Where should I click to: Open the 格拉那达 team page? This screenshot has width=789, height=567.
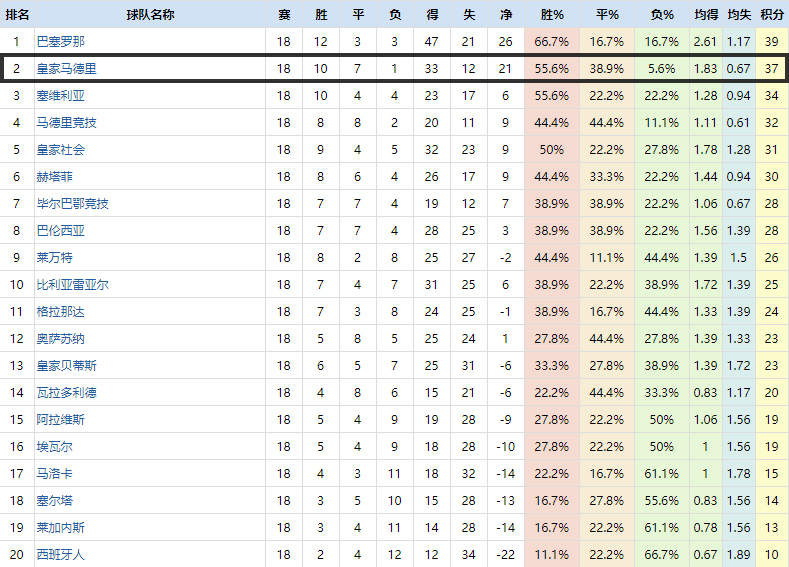[60, 311]
